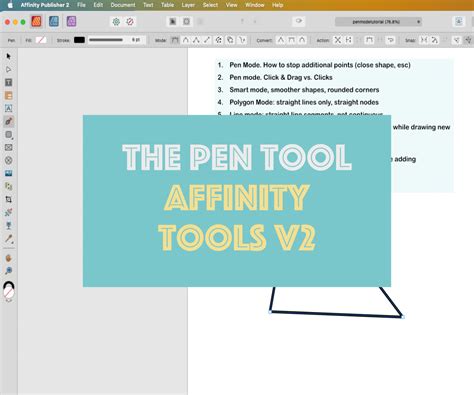Select the Frame Text tool
Image resolution: width=474 pixels, height=395 pixels.
point(9,82)
